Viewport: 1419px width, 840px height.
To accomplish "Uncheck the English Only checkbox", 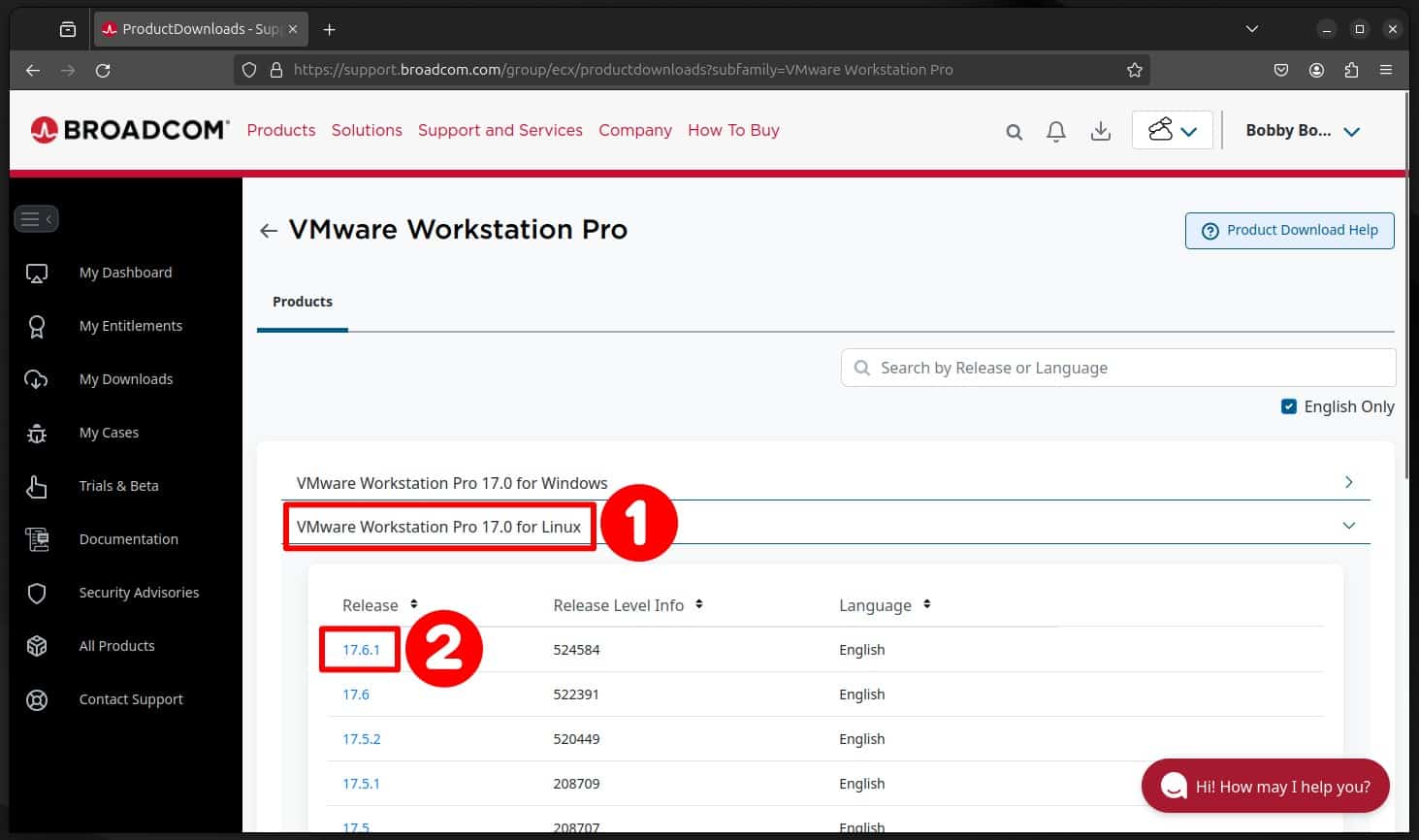I will pos(1289,406).
